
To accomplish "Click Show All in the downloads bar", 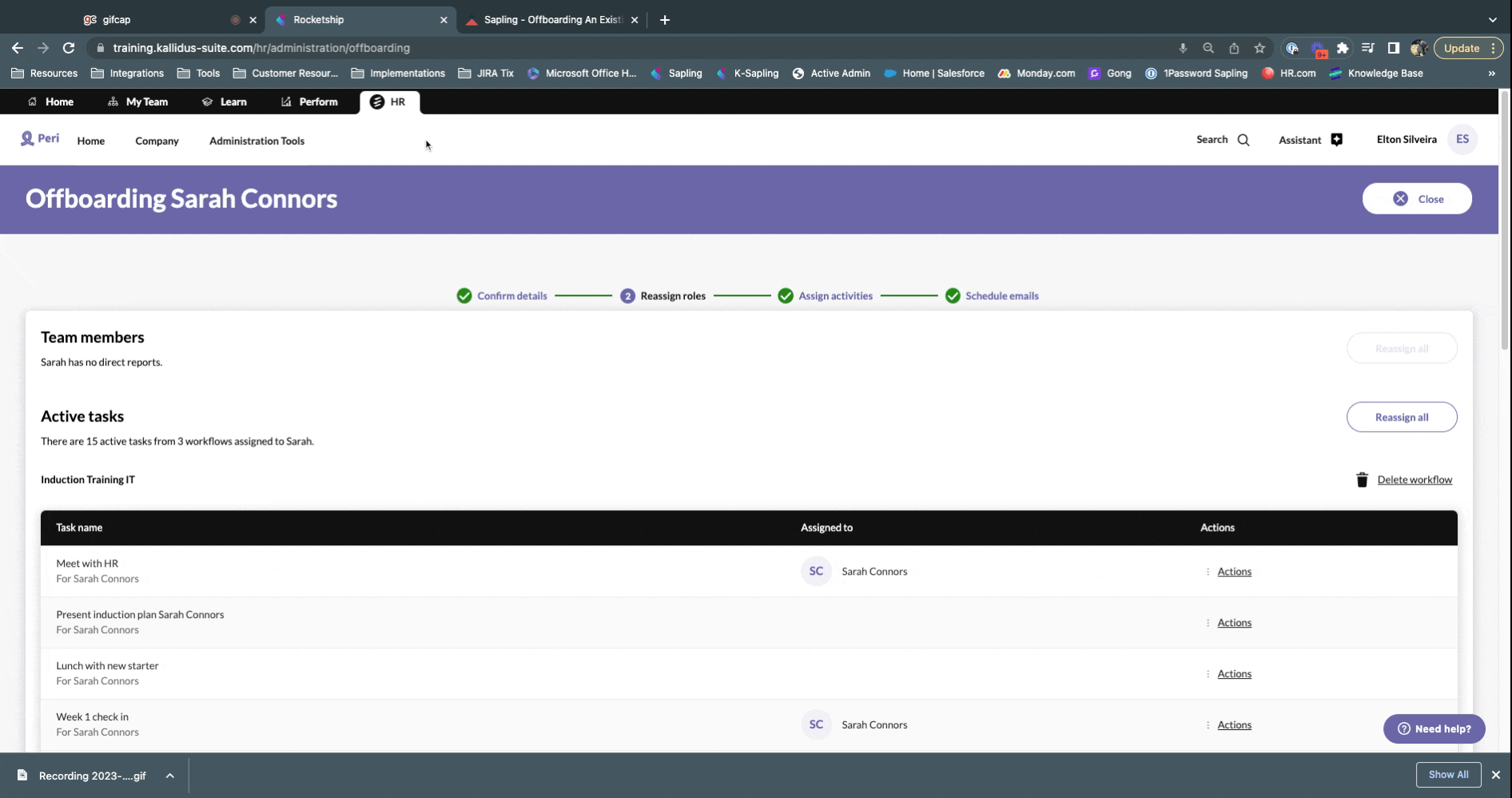I will (1447, 774).
